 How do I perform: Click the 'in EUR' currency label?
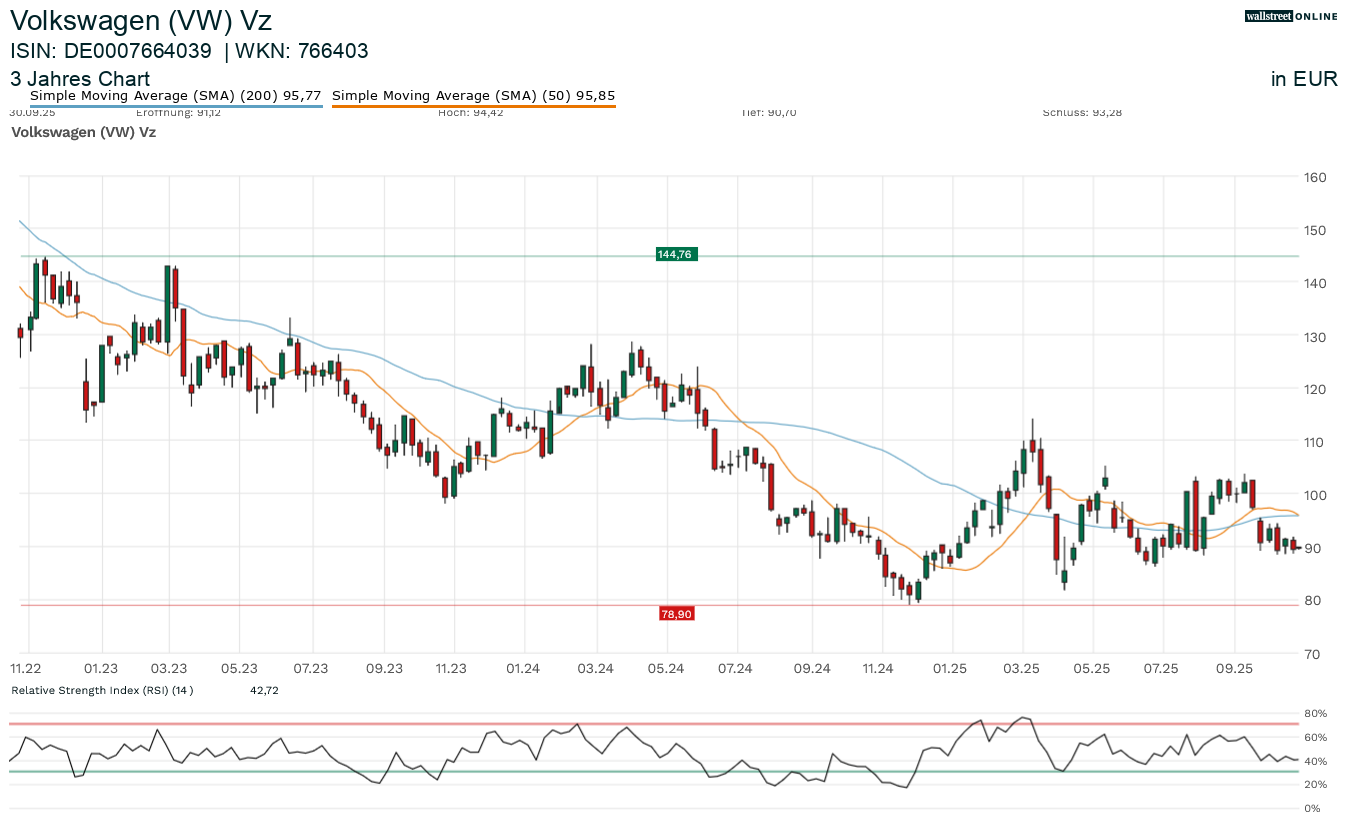pyautogui.click(x=1303, y=79)
